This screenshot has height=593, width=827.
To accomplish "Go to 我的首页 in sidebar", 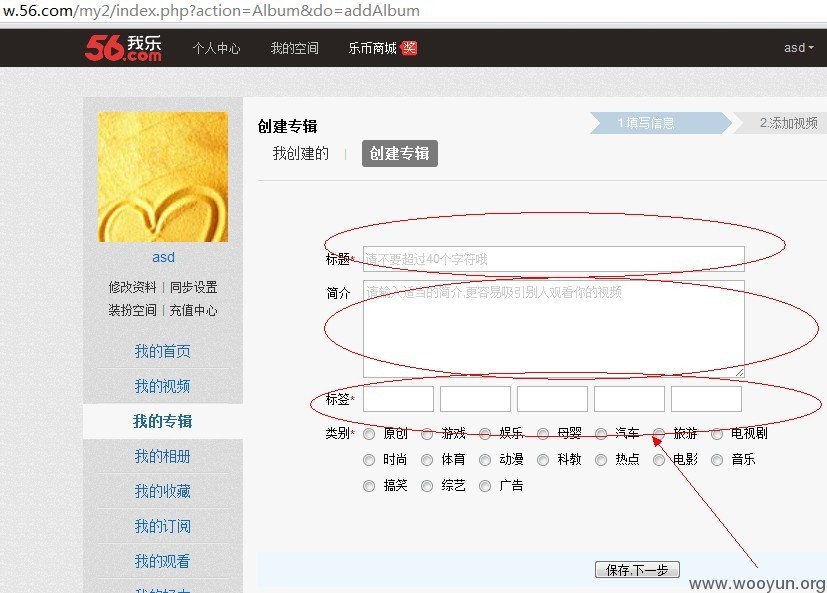I will [x=162, y=351].
